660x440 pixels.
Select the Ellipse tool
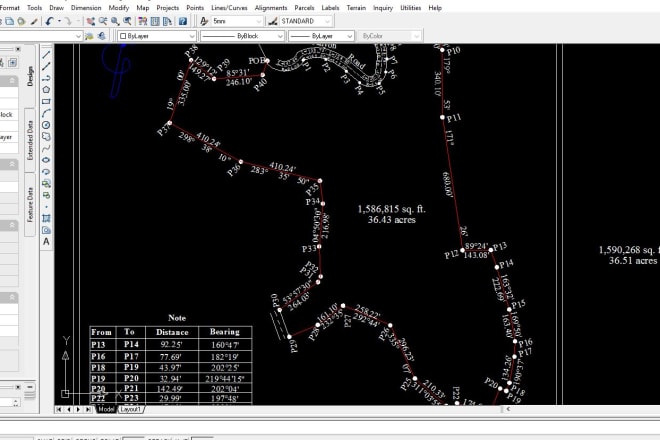[x=46, y=160]
